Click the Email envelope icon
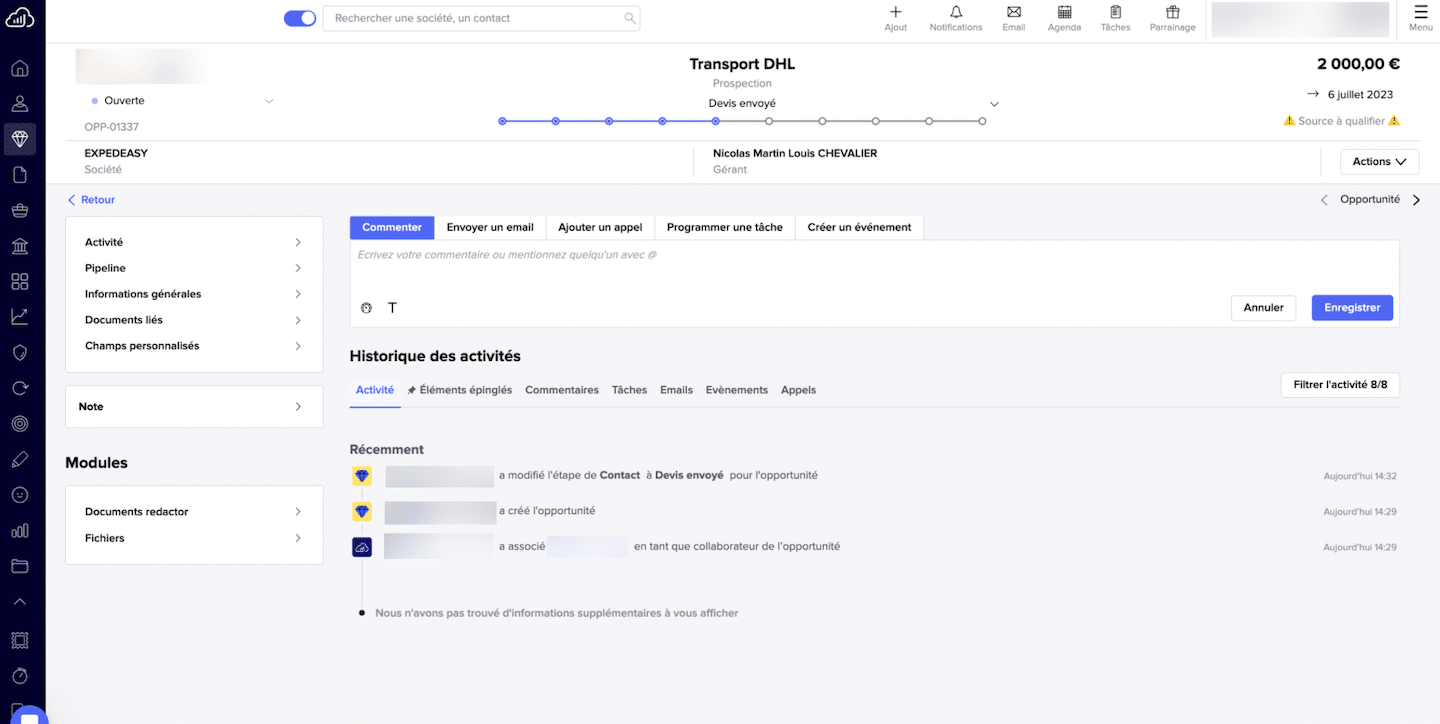The image size is (1440, 724). click(x=1013, y=13)
